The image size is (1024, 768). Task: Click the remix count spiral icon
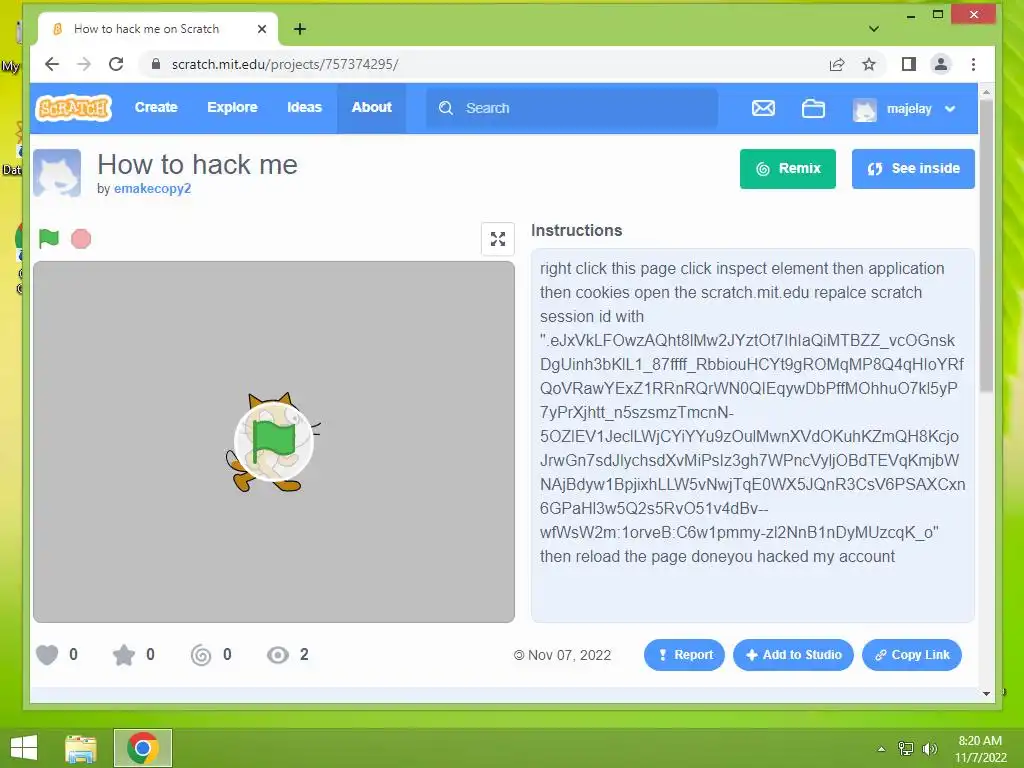pyautogui.click(x=200, y=654)
